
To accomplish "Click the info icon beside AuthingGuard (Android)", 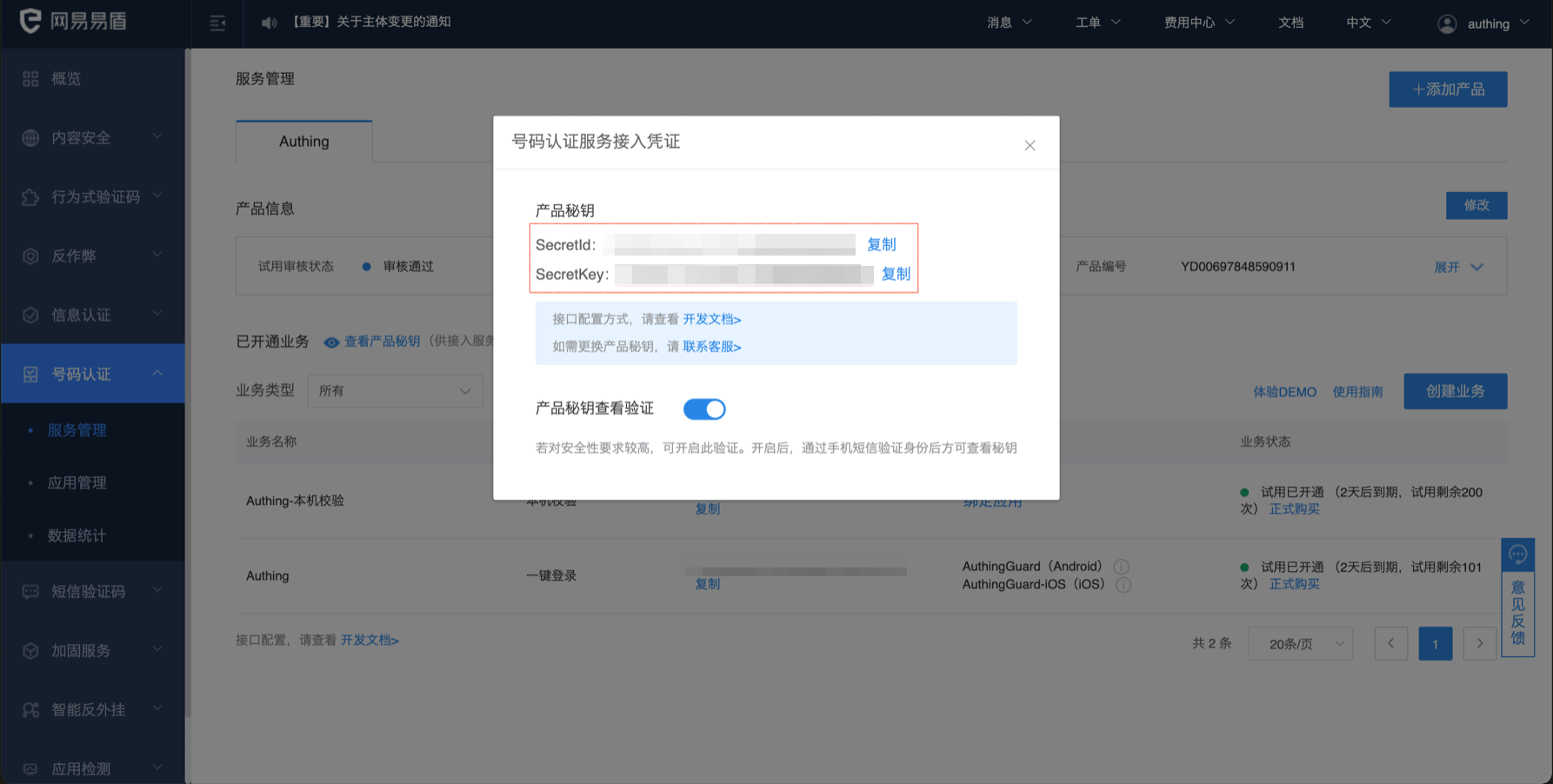I will 1122,567.
